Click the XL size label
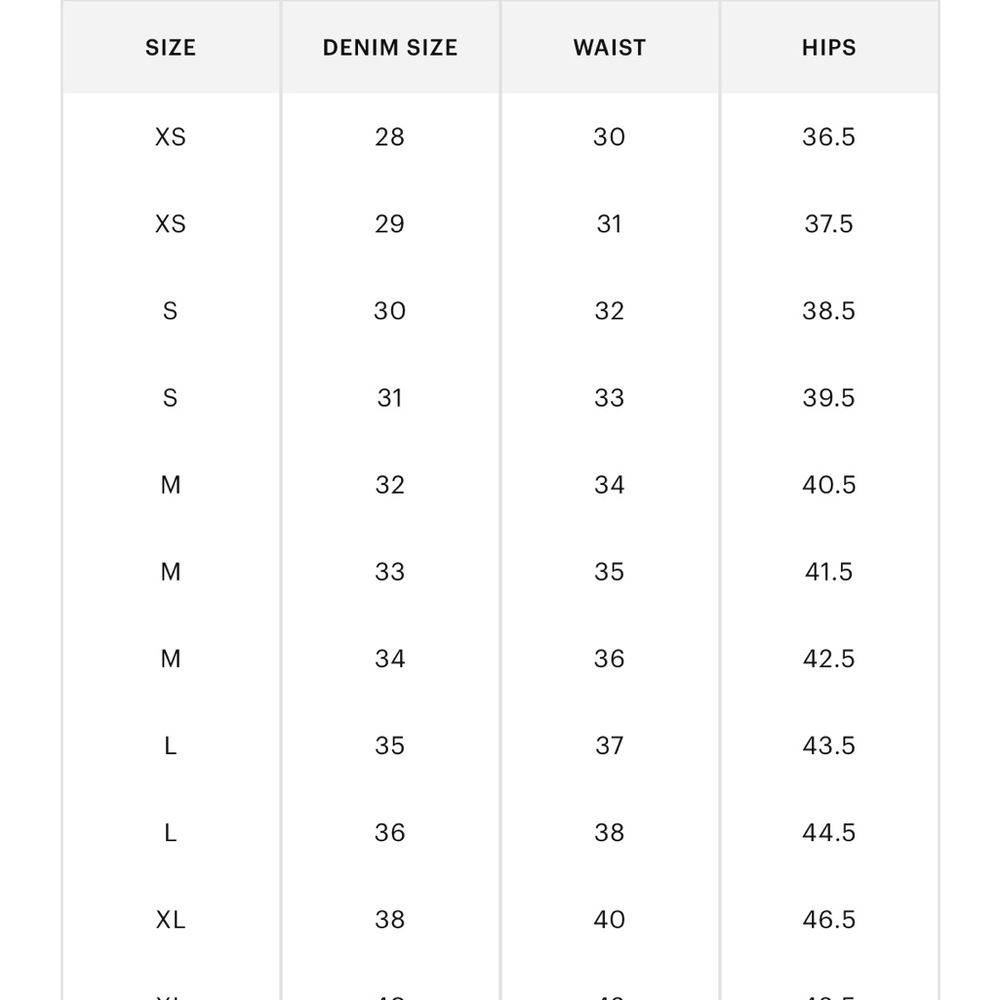The width and height of the screenshot is (1000, 1000). pyautogui.click(x=170, y=920)
